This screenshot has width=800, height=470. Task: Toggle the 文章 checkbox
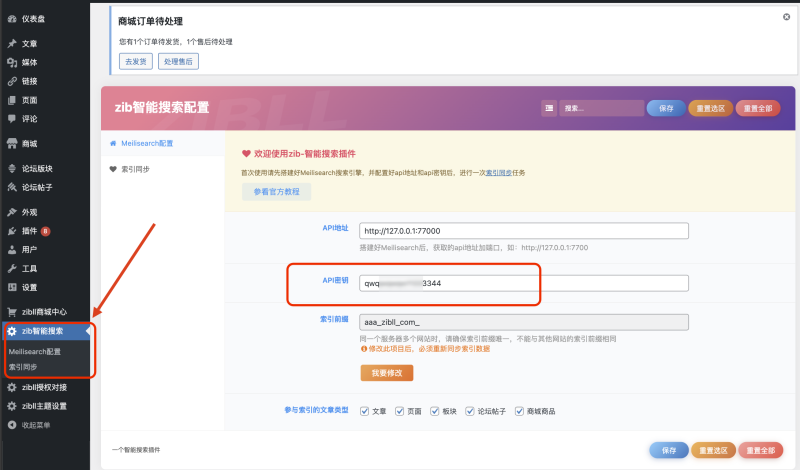[x=364, y=411]
